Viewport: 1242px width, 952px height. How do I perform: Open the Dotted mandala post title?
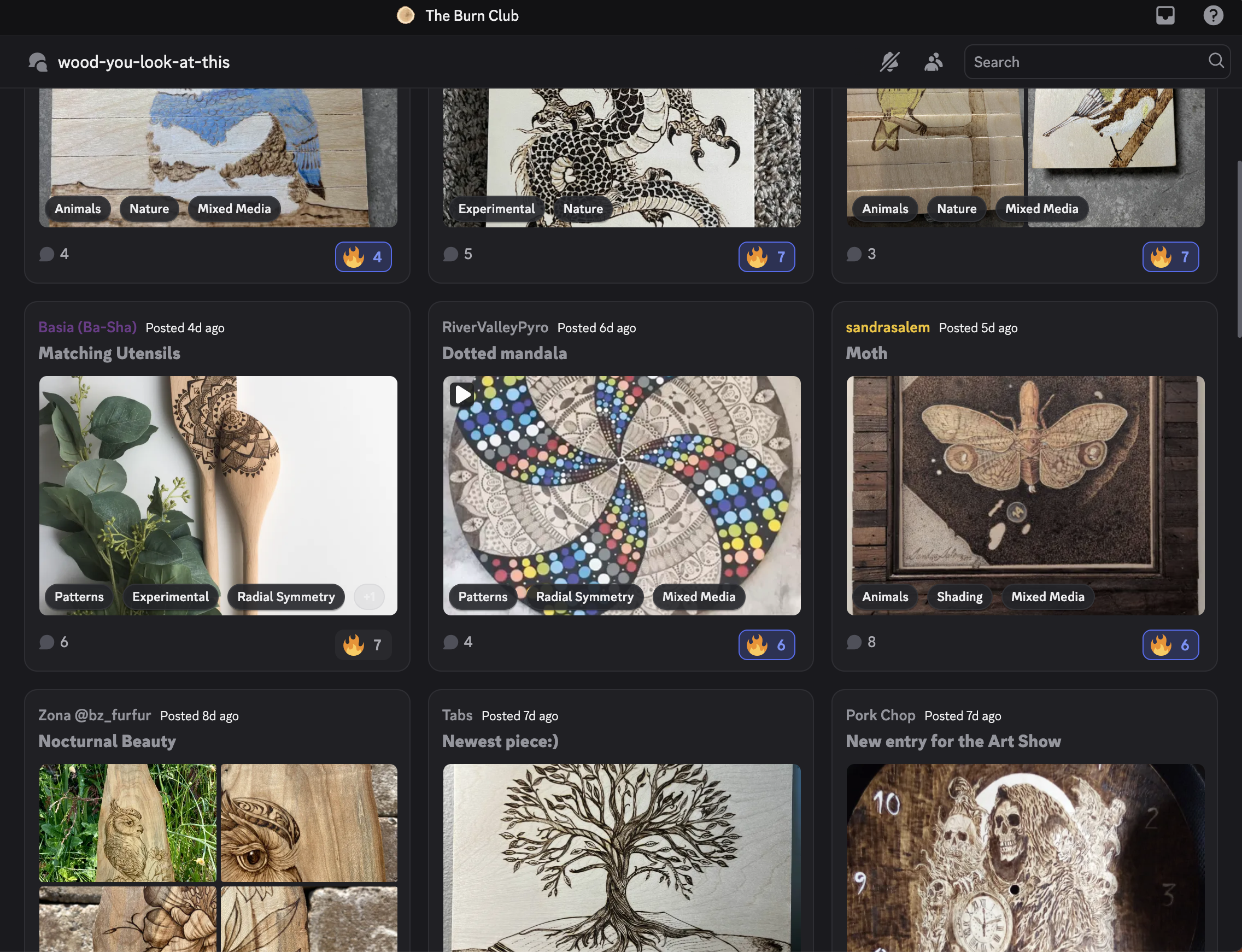(x=505, y=353)
